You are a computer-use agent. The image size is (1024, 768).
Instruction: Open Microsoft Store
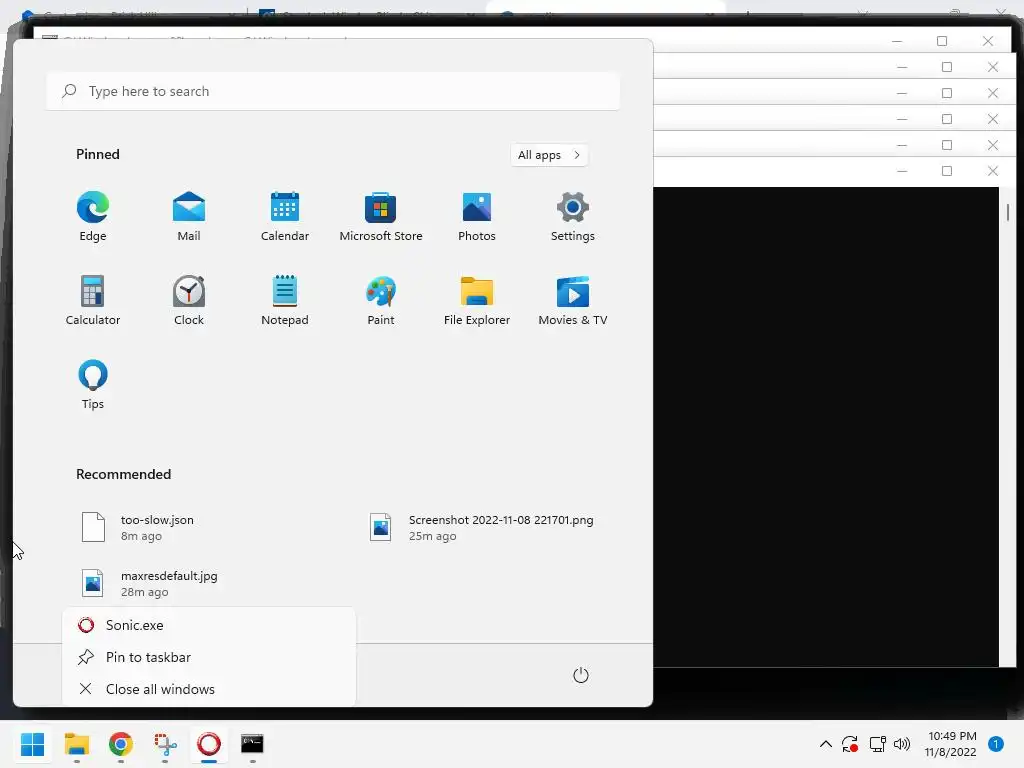click(381, 217)
